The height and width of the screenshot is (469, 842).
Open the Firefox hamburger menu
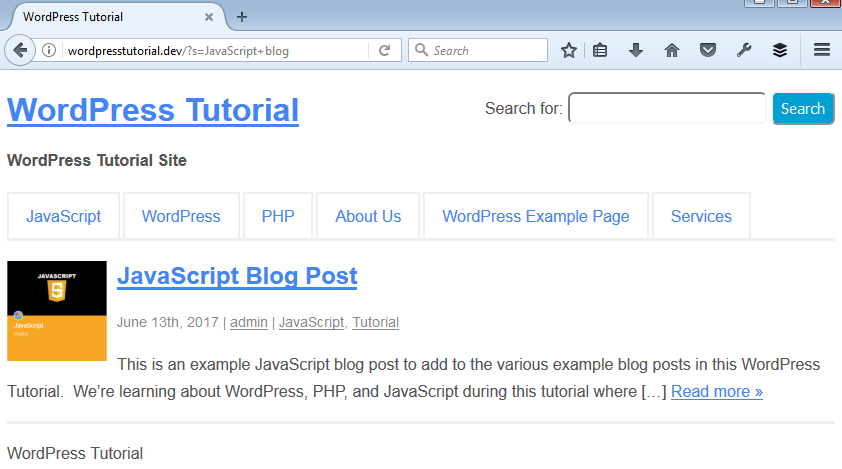tap(822, 50)
